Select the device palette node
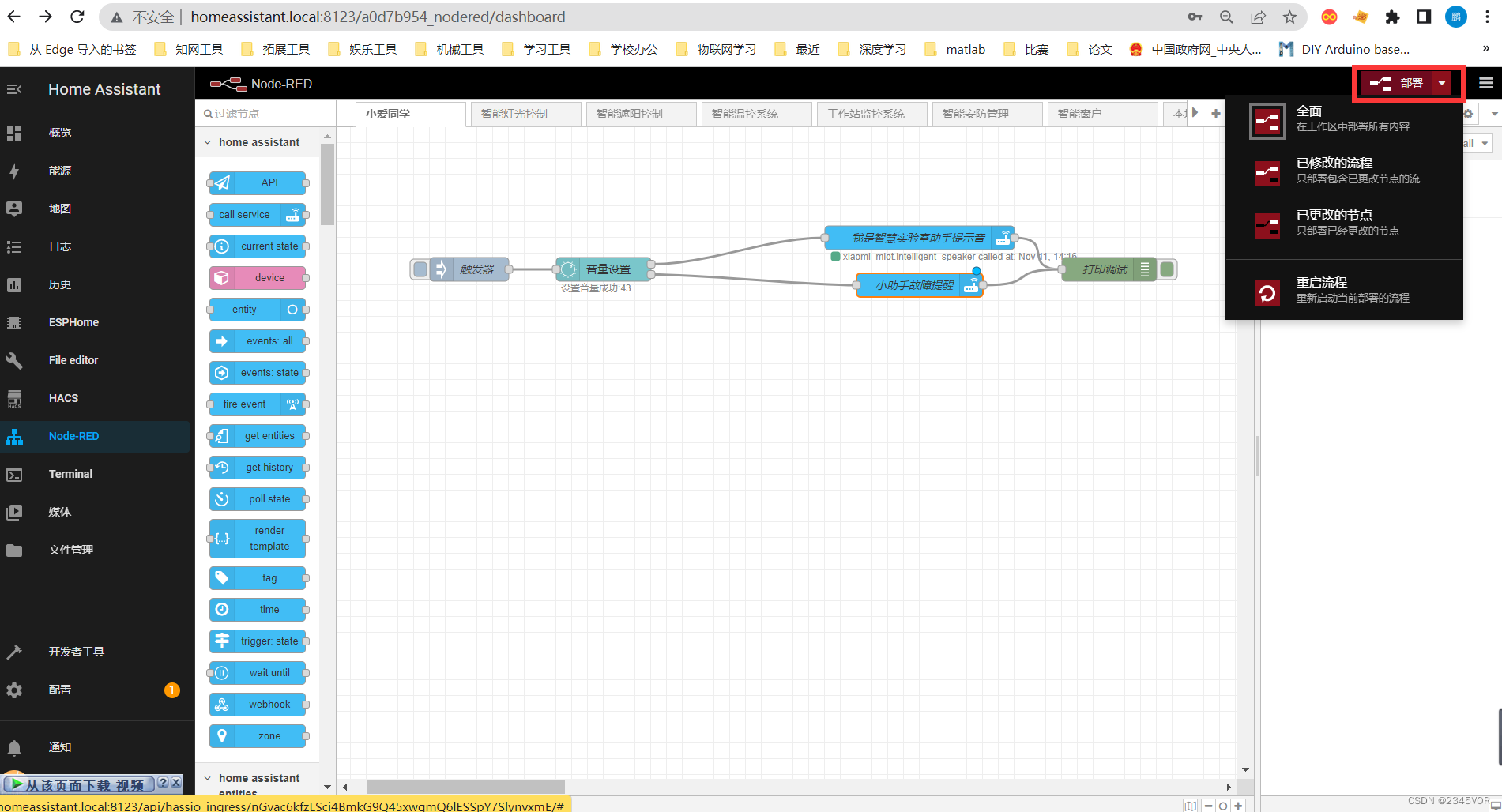The width and height of the screenshot is (1502, 812). (258, 278)
